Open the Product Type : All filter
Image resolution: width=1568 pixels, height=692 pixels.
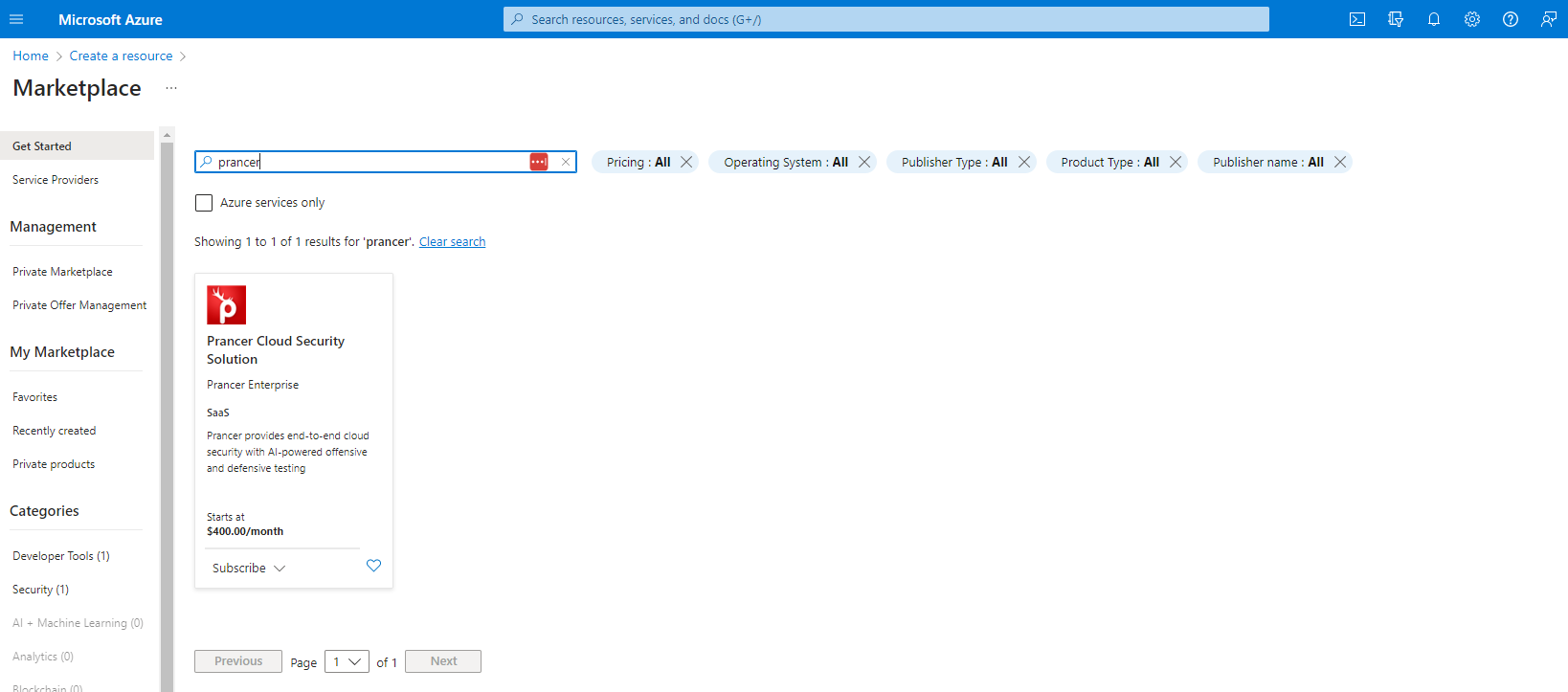tap(1109, 162)
